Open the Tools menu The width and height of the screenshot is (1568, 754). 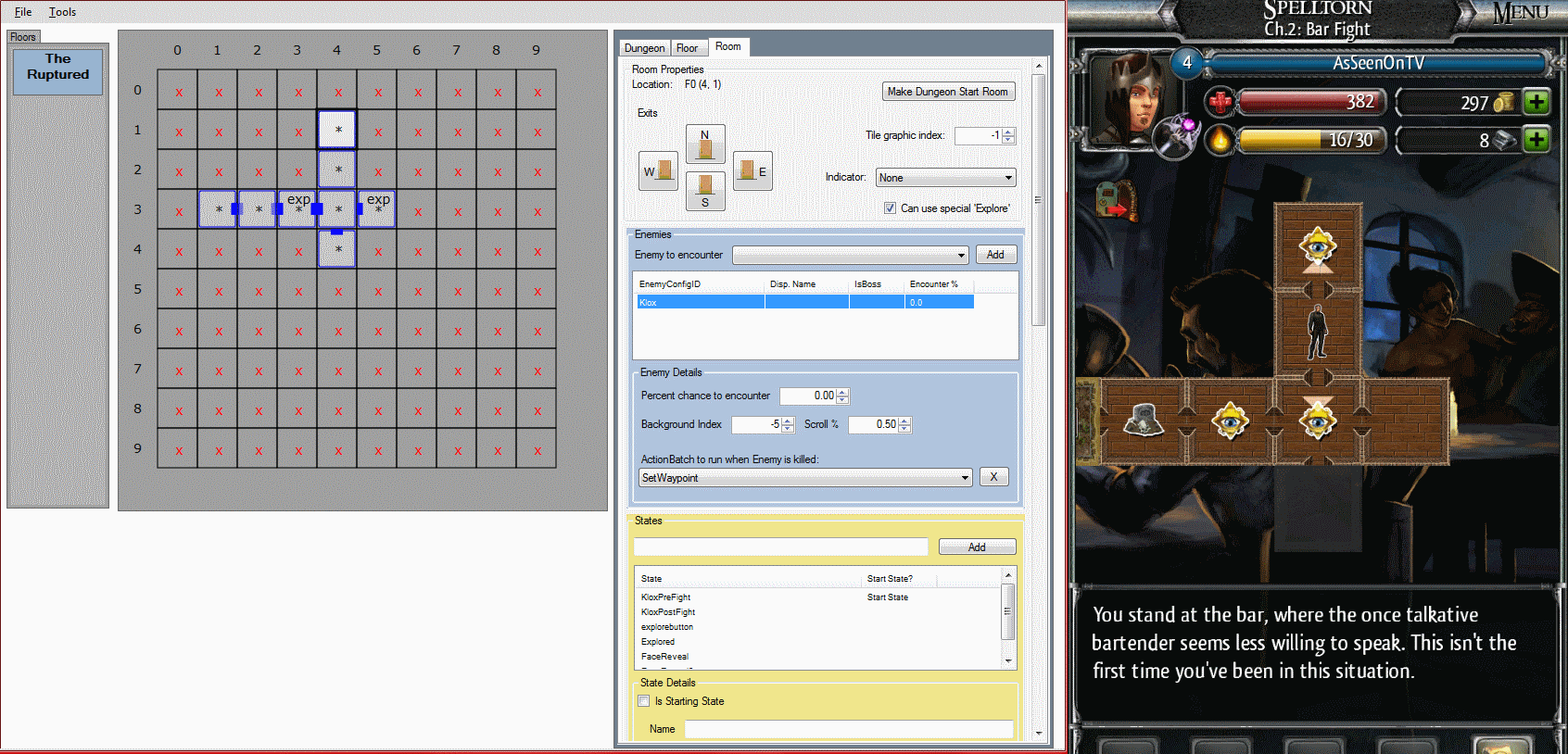click(x=62, y=12)
